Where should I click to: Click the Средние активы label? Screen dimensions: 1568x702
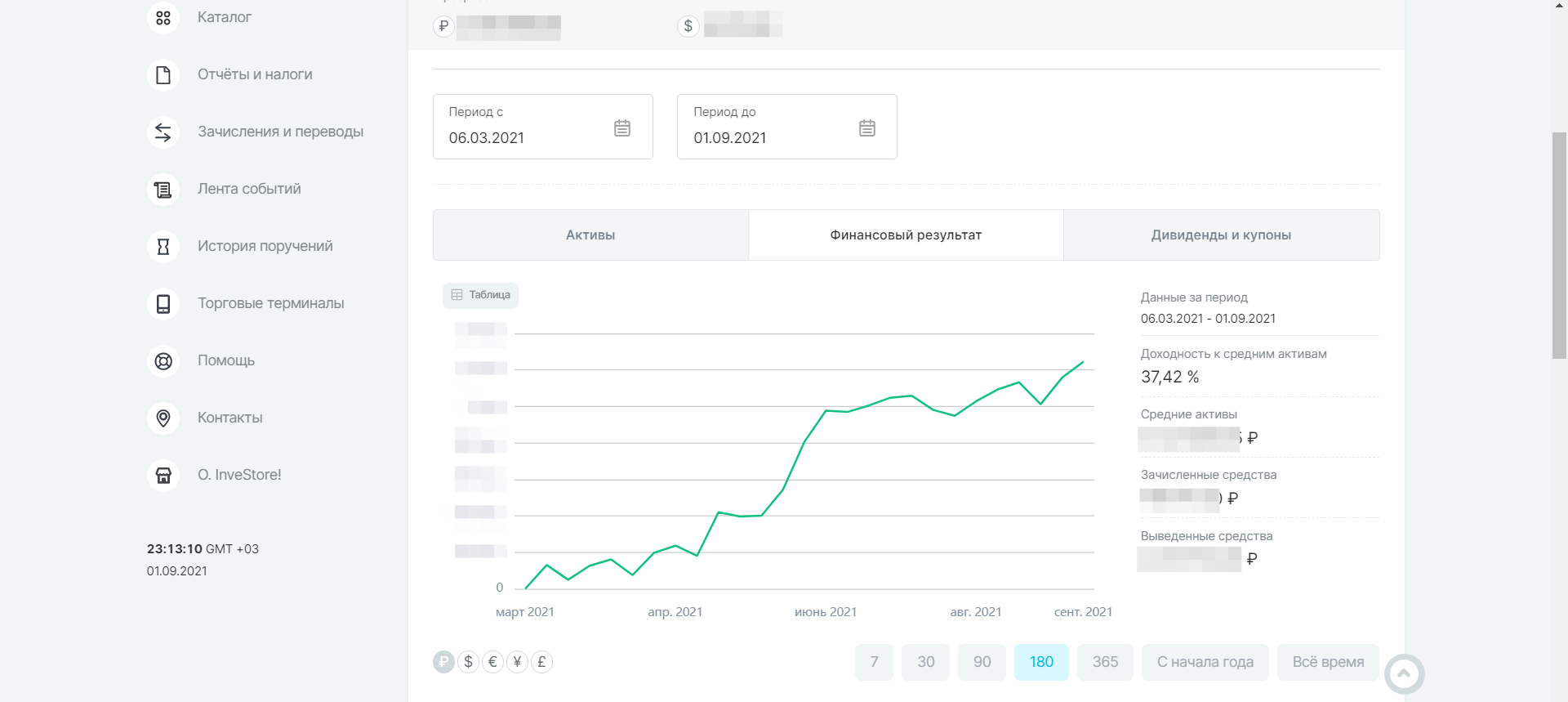click(1189, 414)
